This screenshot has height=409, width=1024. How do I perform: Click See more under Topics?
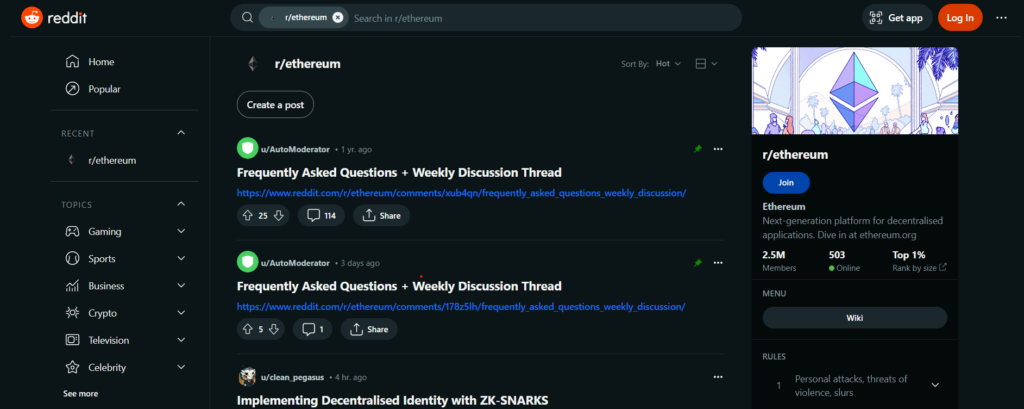[80, 393]
